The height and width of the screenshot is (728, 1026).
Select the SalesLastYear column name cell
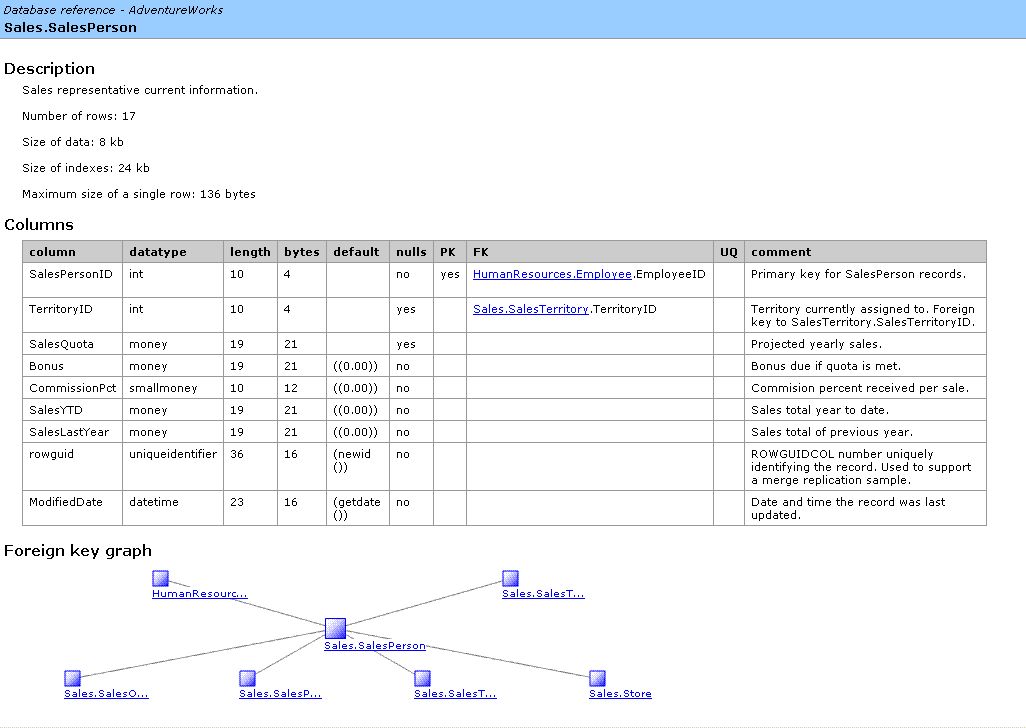click(x=72, y=432)
